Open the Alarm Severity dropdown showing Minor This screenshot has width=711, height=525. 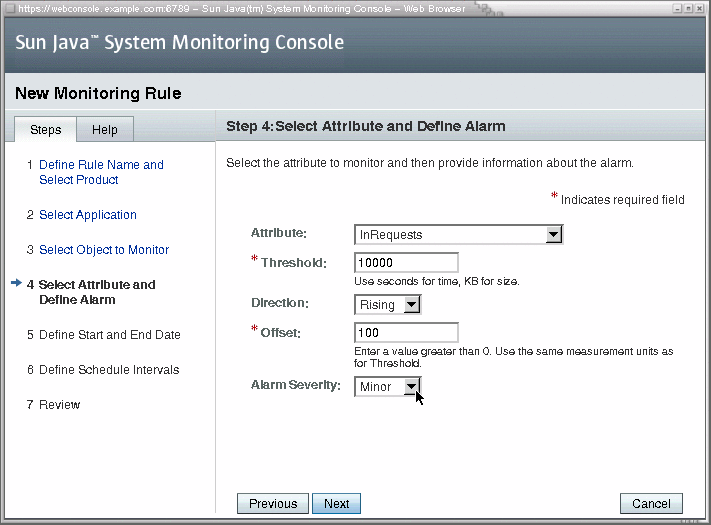pos(388,386)
